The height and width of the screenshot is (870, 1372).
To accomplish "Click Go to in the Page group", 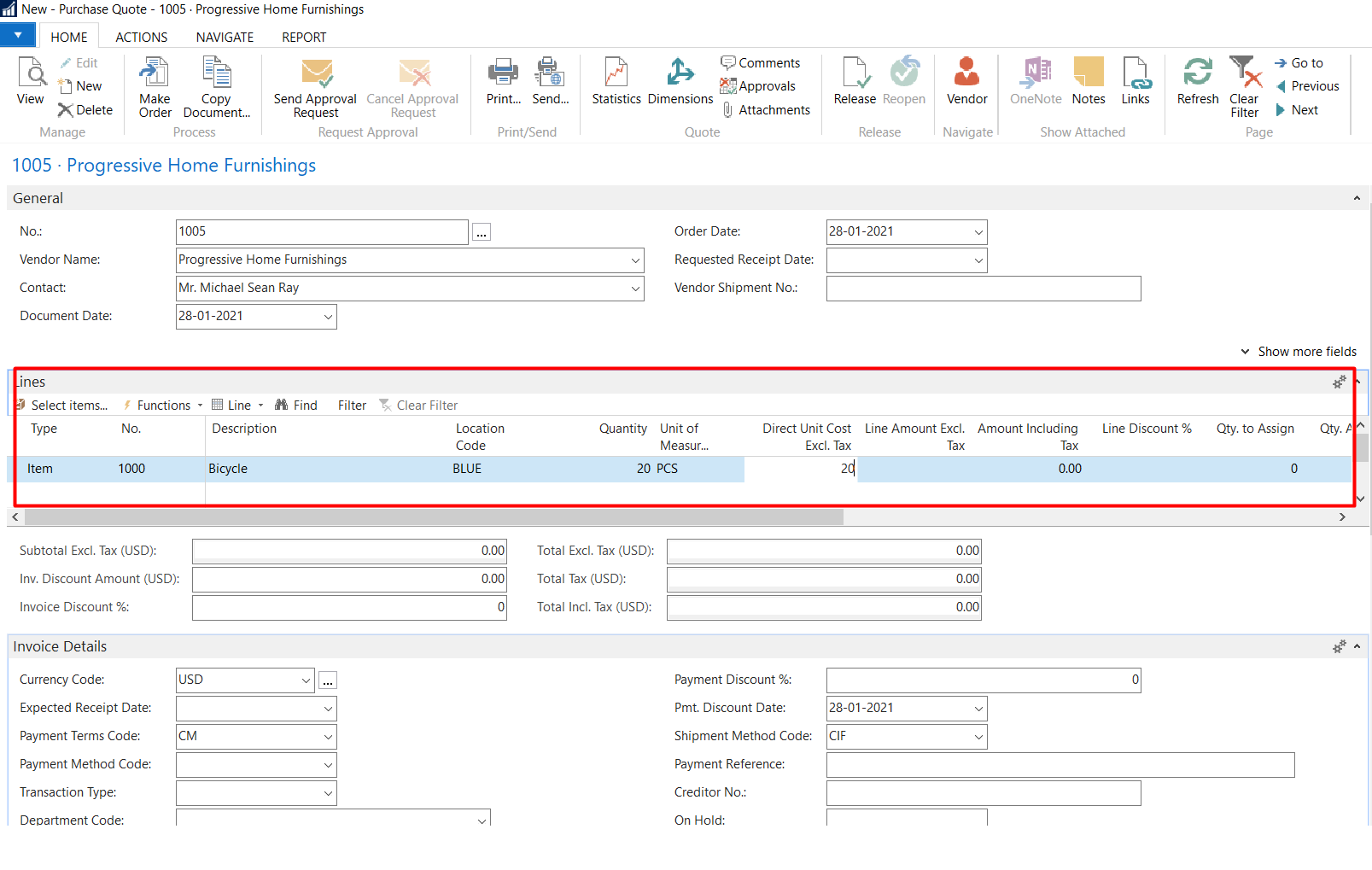I will 1299,63.
